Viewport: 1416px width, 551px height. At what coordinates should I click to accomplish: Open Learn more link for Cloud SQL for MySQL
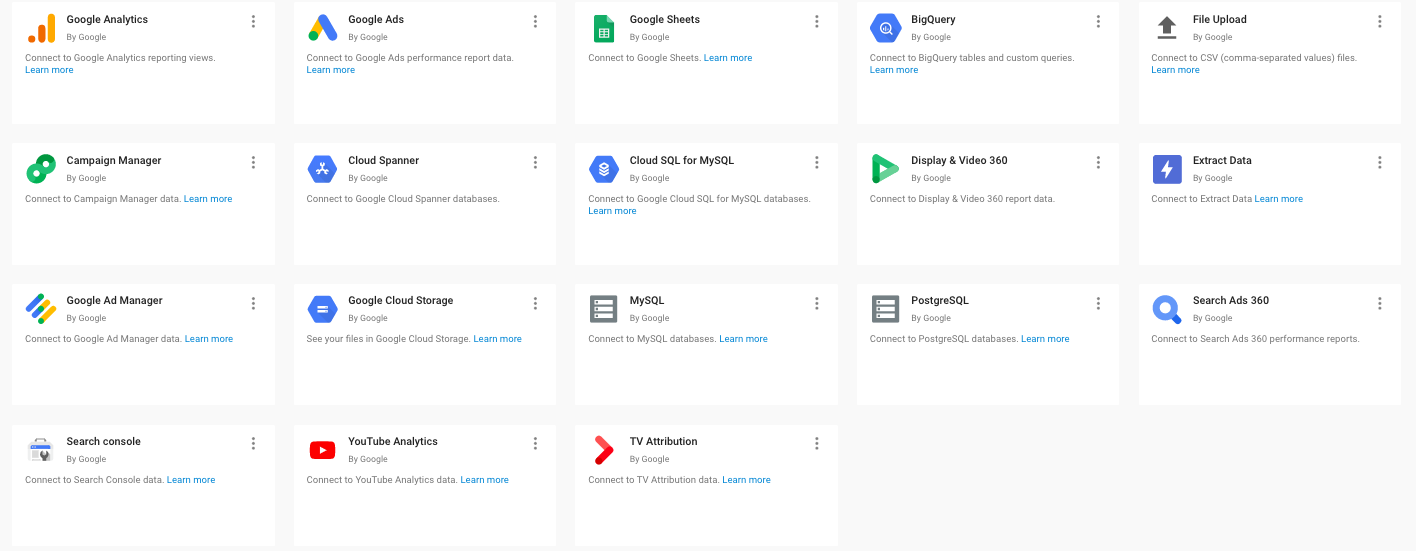(x=612, y=211)
